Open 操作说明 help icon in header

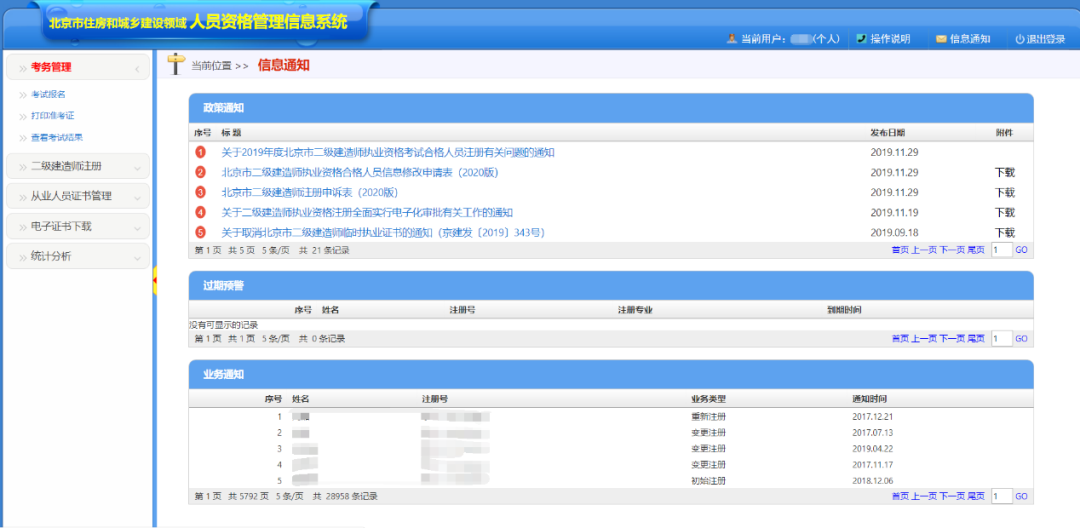coord(861,39)
